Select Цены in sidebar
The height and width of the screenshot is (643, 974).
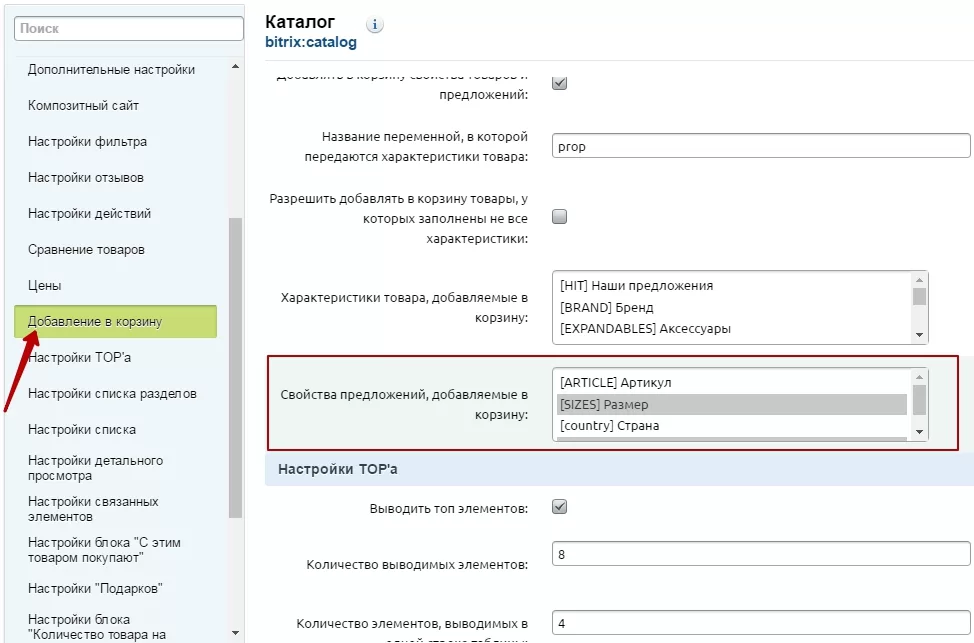tap(45, 286)
